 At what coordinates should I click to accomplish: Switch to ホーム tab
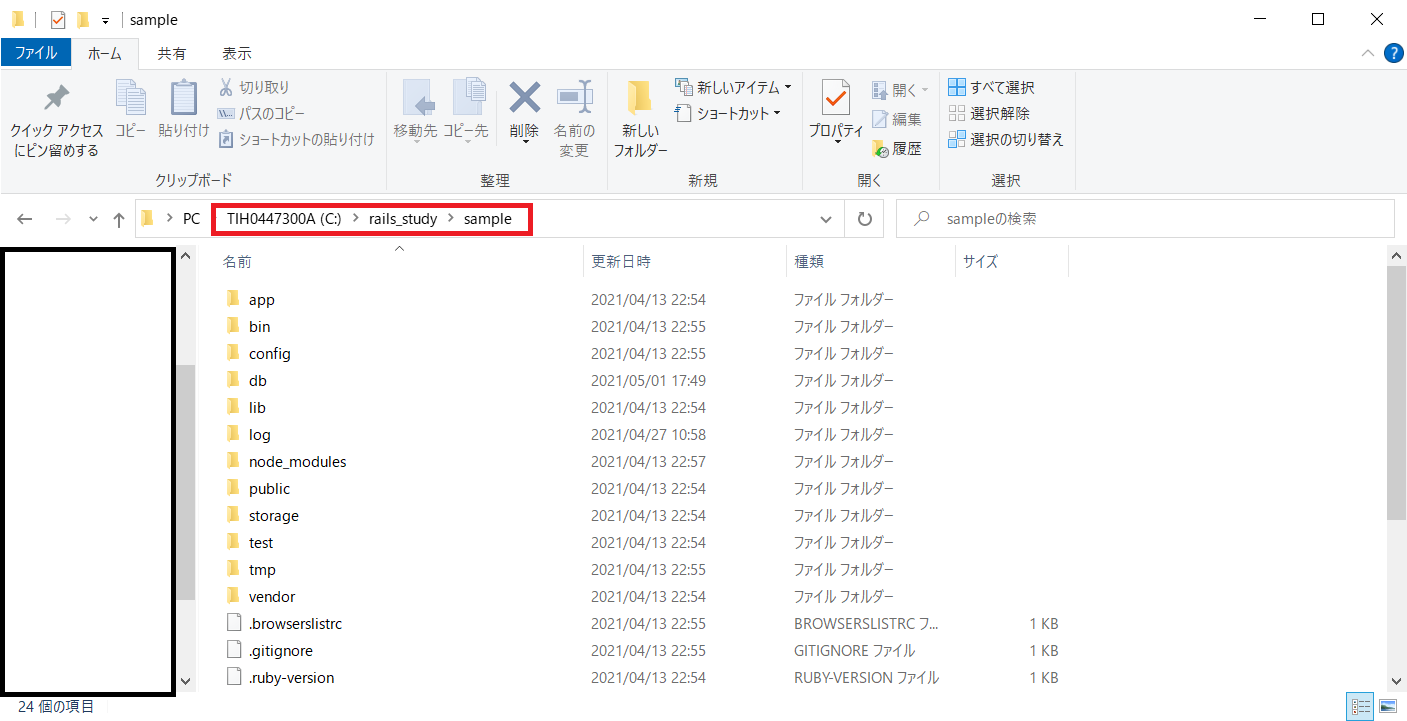point(104,53)
